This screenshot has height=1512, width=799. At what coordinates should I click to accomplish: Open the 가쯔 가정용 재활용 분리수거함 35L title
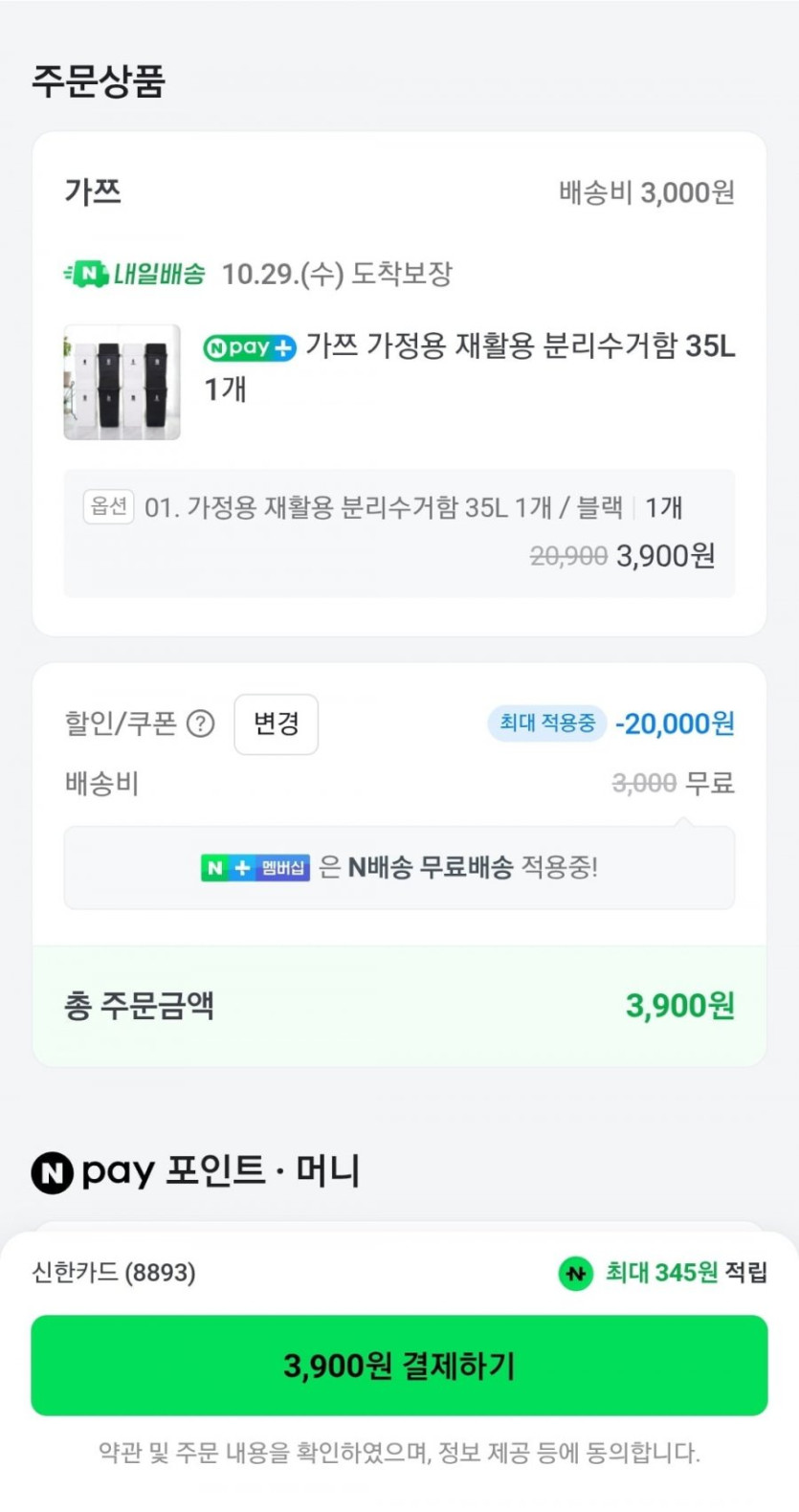point(520,346)
